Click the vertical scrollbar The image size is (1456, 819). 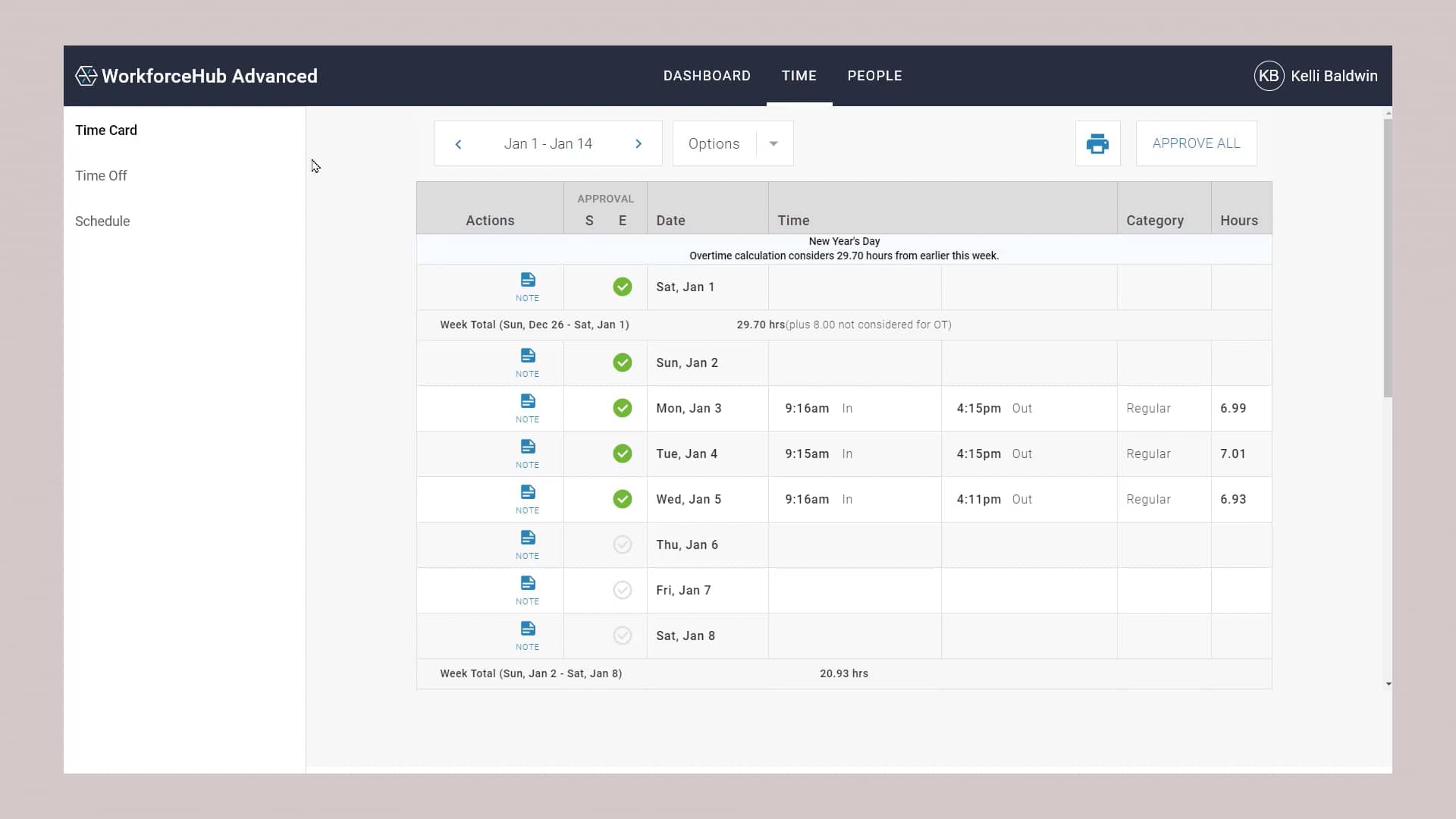tap(1388, 258)
